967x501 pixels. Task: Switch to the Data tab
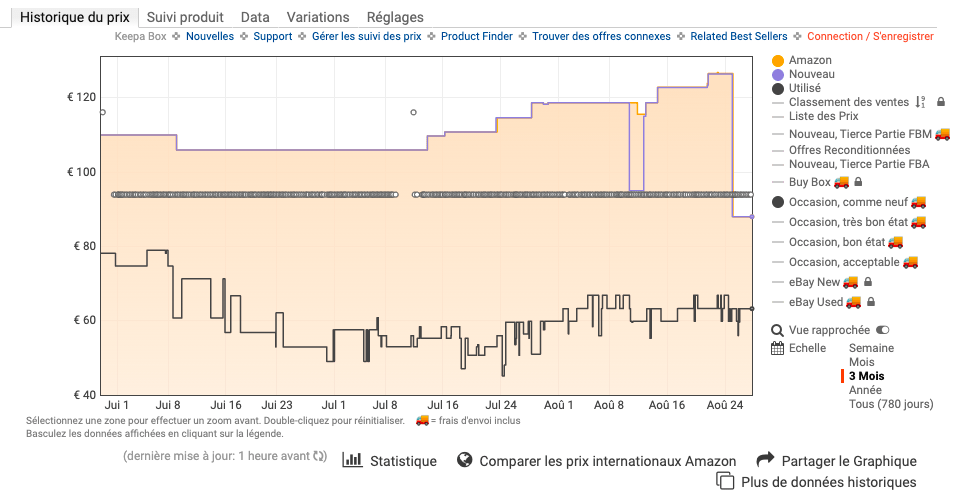coord(255,17)
